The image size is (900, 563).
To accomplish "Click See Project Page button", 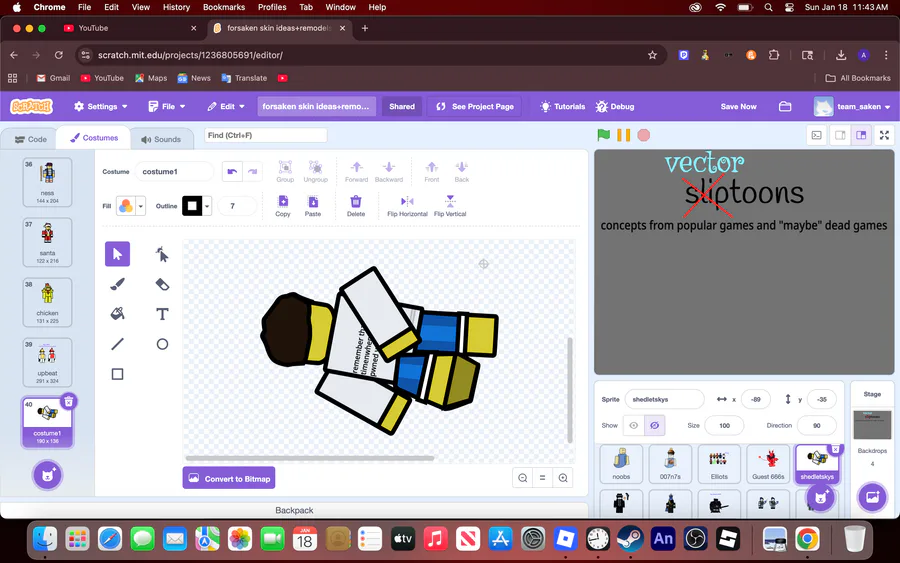I will pos(475,106).
